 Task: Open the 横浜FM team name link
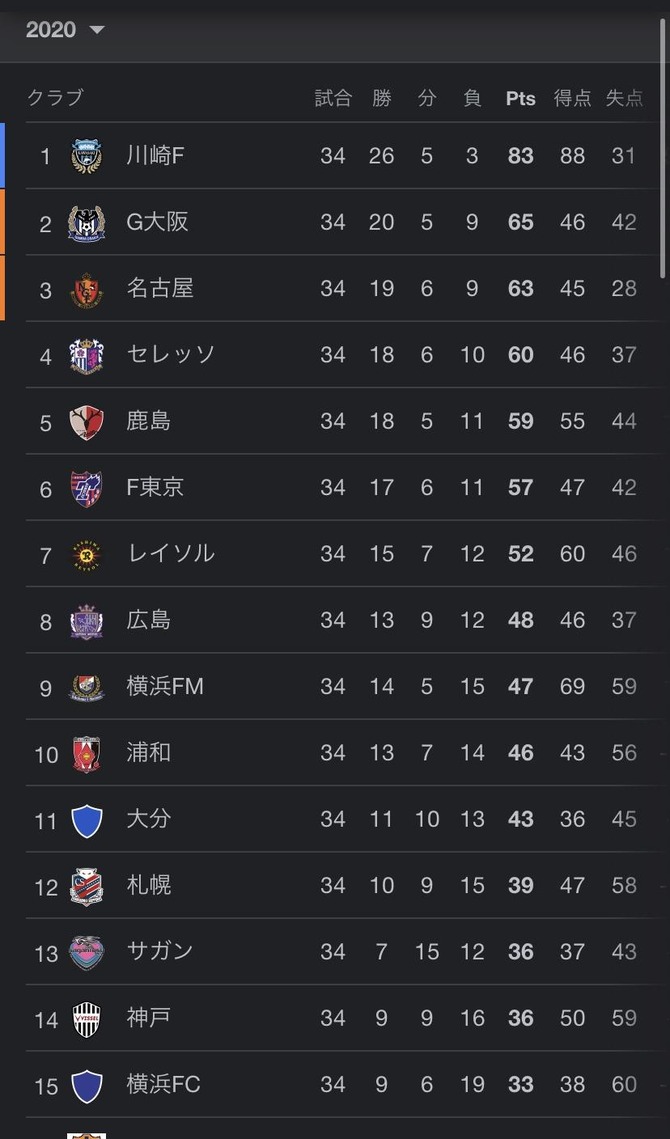tap(165, 686)
